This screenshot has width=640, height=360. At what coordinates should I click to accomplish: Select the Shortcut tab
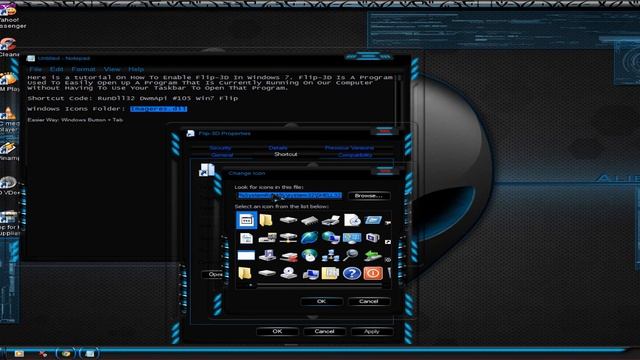point(286,154)
